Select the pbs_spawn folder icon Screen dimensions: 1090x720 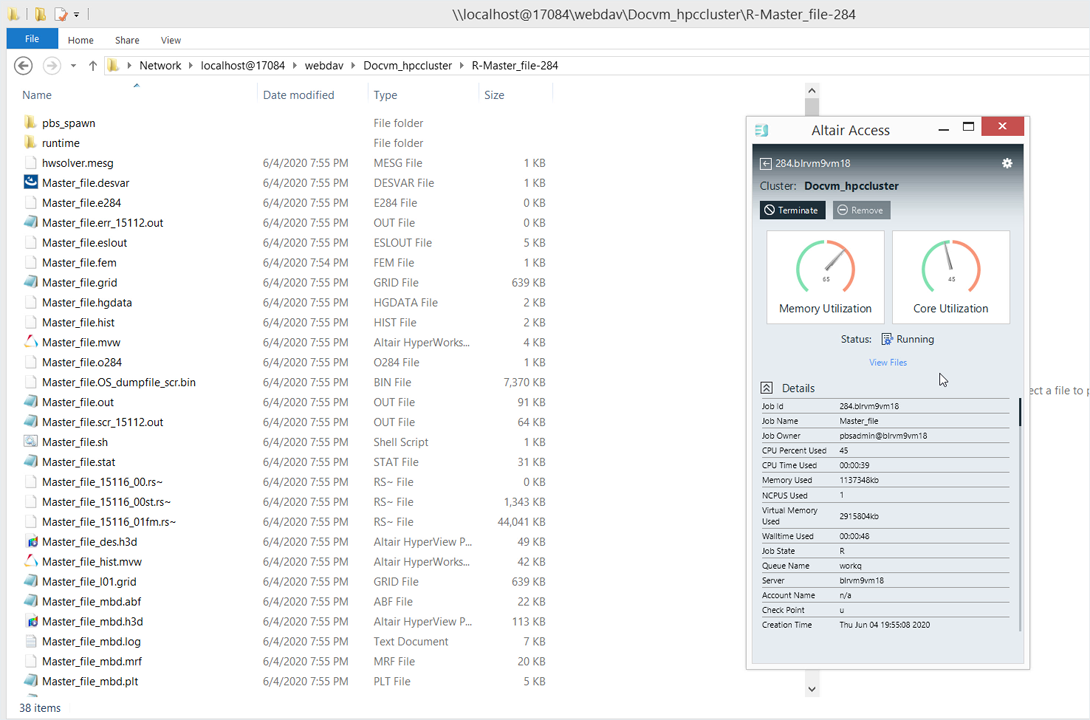click(30, 122)
